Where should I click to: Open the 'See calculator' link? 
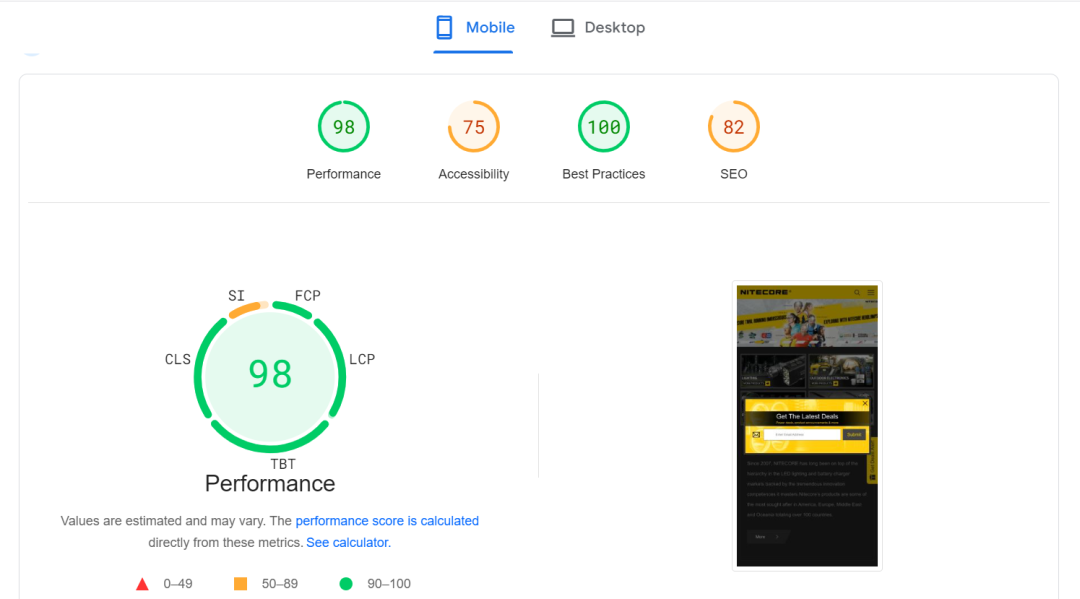click(x=347, y=543)
